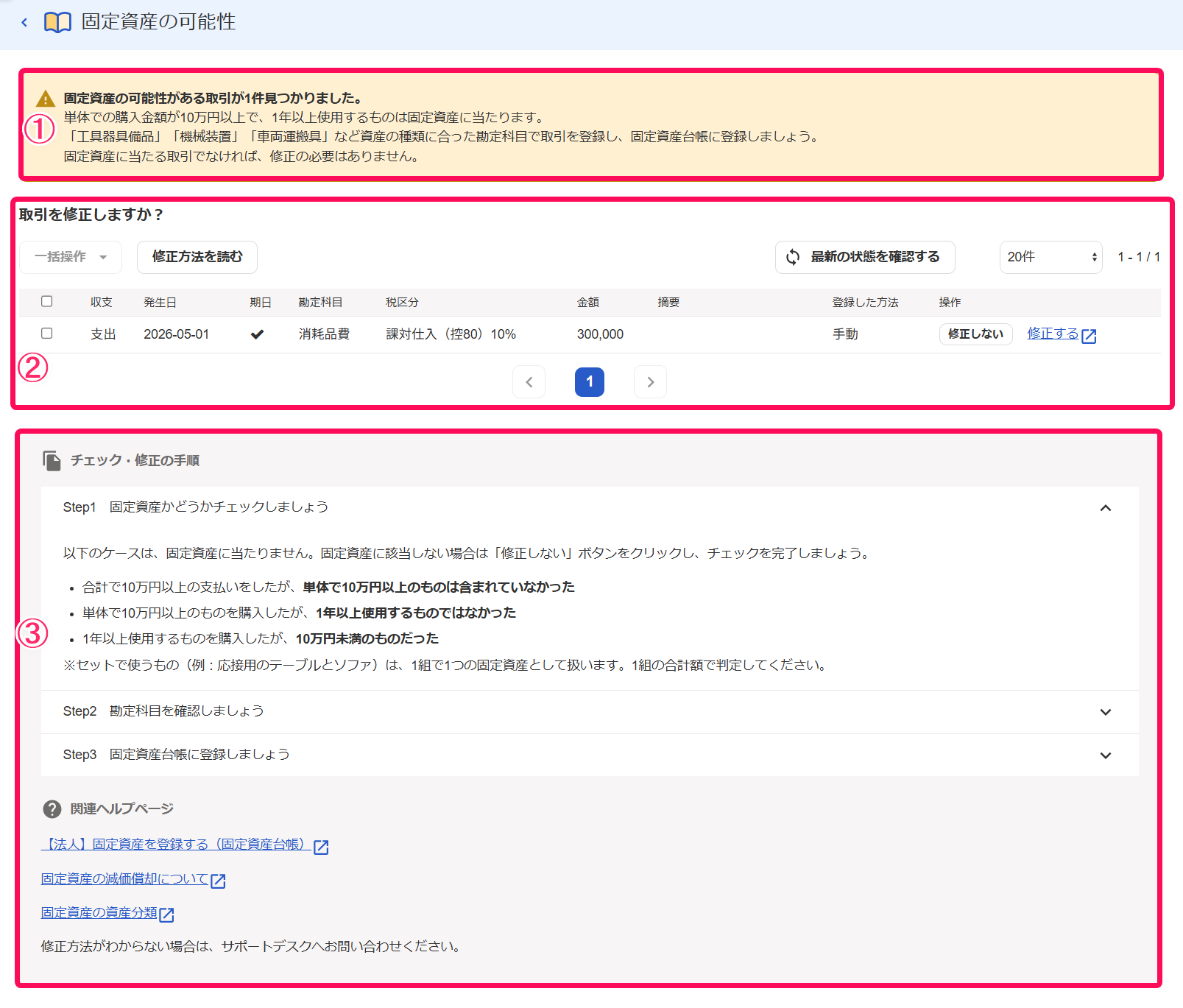Collapse Step1 固定資産かどうかチェックしましょう
Screen dimensions: 1183x1008
point(590,507)
